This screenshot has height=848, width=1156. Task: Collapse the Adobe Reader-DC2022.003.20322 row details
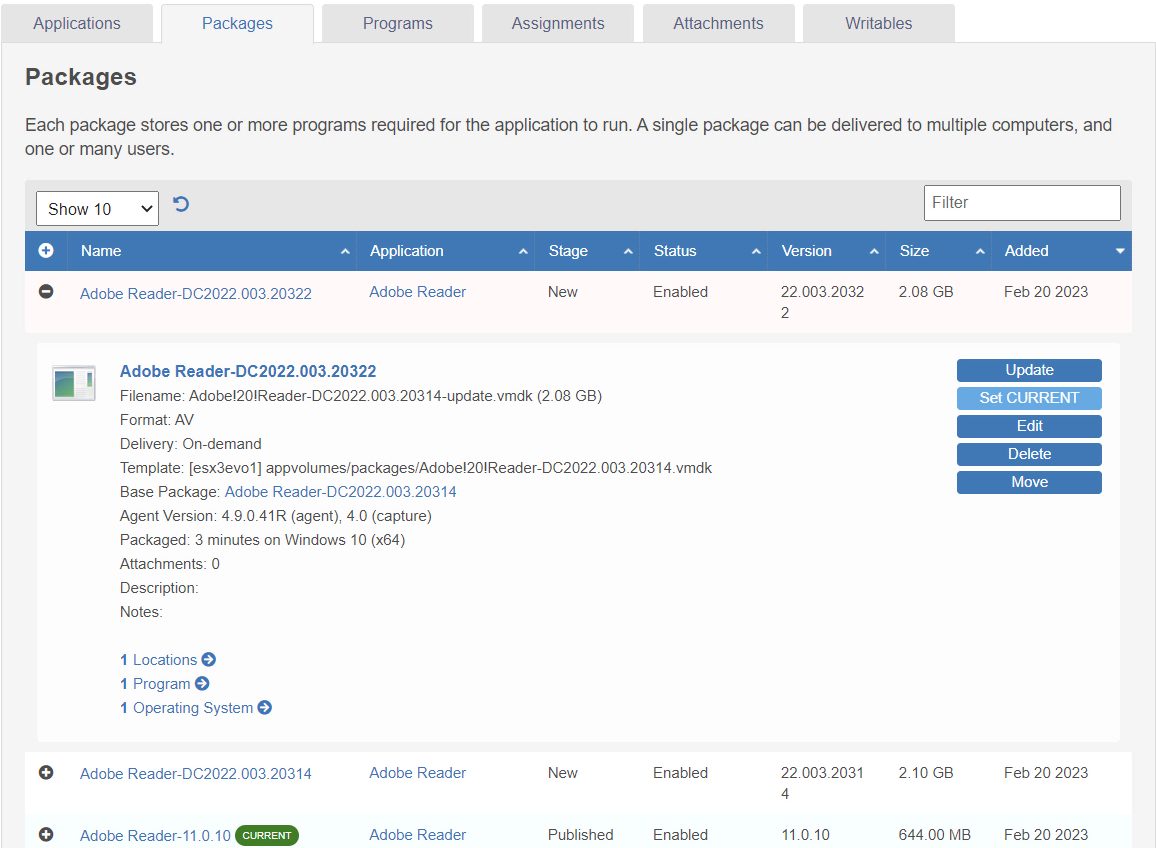point(45,291)
